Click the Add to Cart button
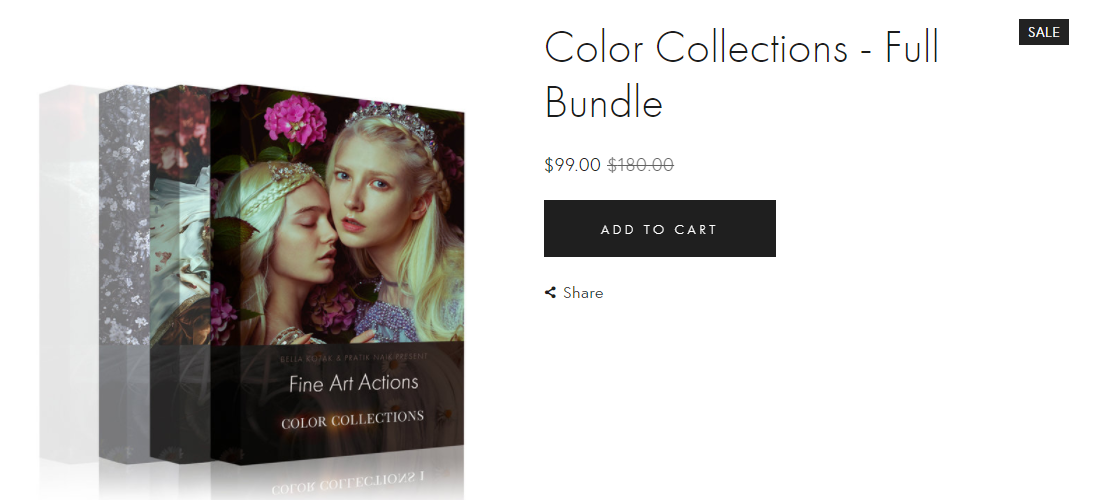The height and width of the screenshot is (500, 1099). click(660, 229)
